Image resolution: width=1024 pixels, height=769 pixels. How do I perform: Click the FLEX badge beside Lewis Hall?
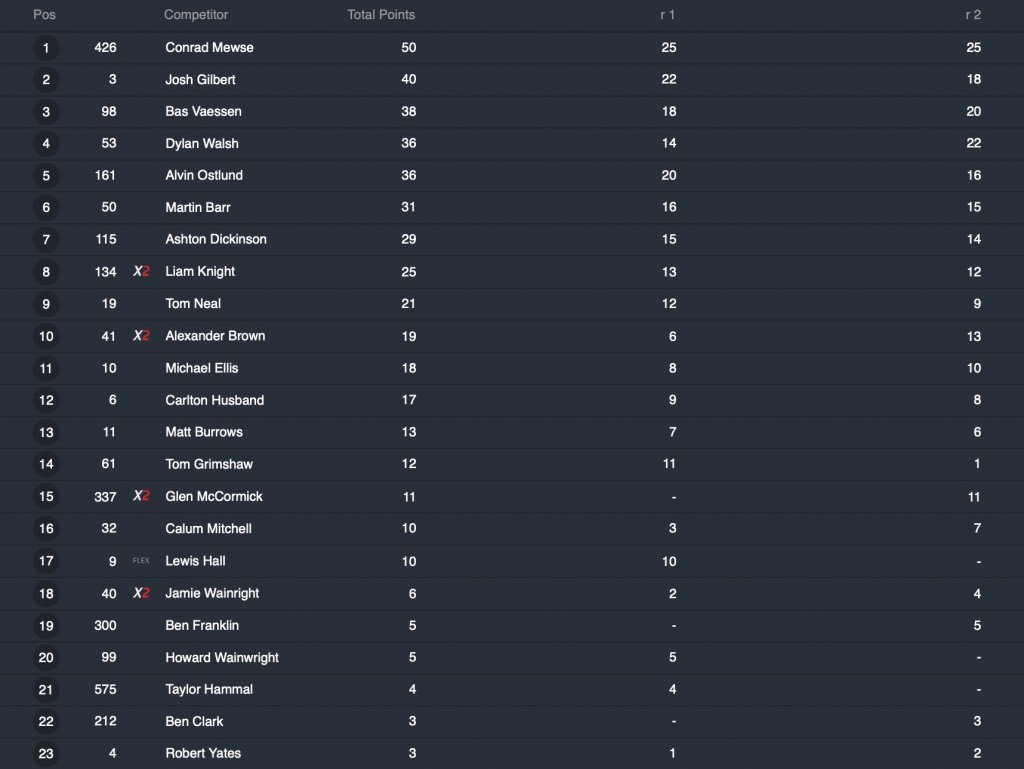[141, 561]
